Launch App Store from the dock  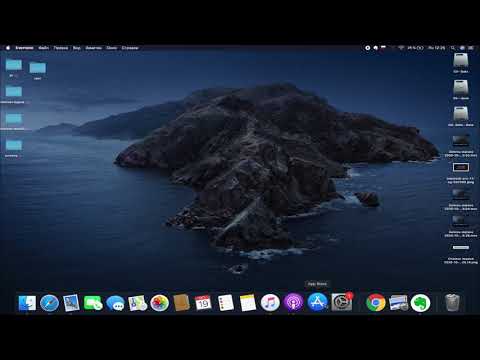317,302
